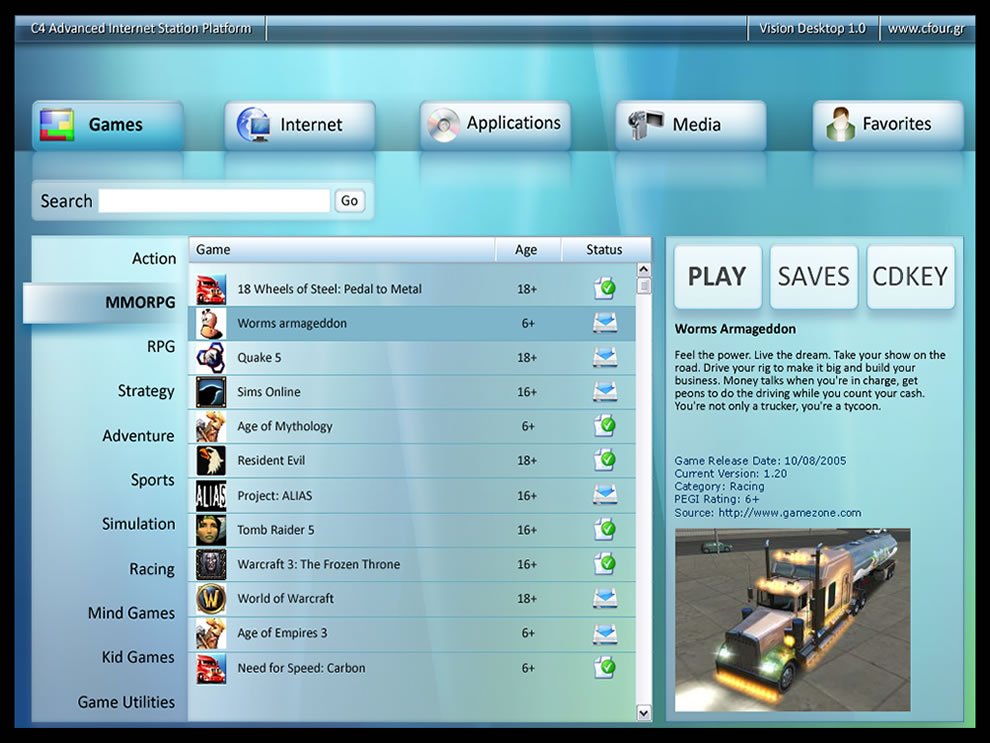Screen dimensions: 990x743
Task: Click download status icon for Sims Online
Action: [605, 392]
